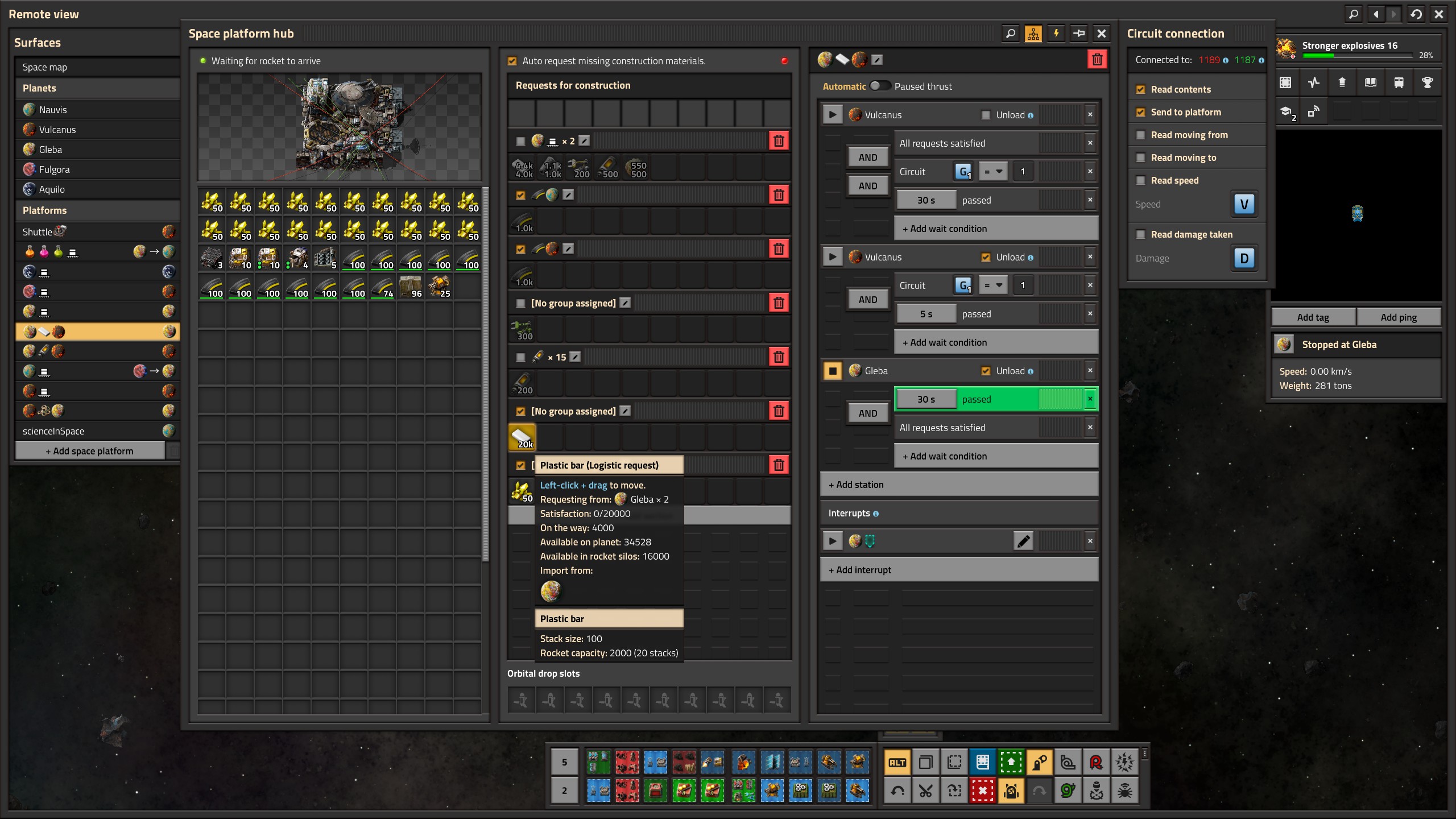Click the D damage signal button
This screenshot has height=819, width=1456.
pos(1244,258)
